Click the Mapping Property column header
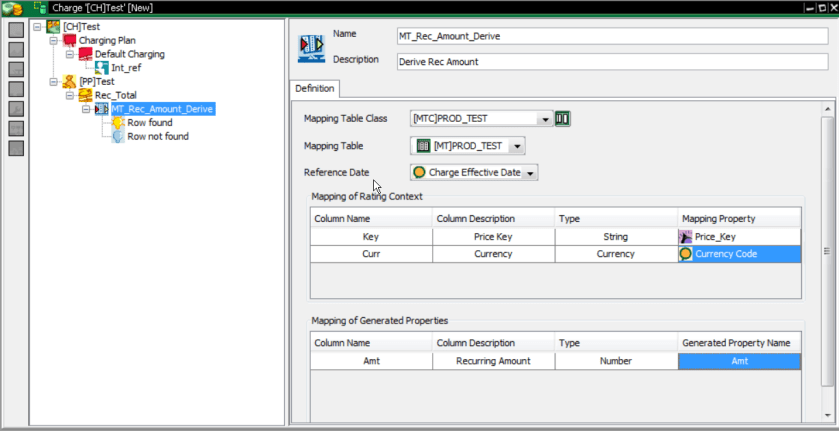Viewport: 839px width, 431px height. pyautogui.click(x=739, y=218)
